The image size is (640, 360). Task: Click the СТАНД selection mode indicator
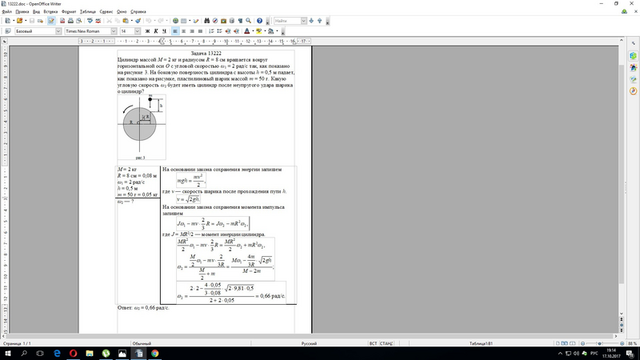click(386, 344)
